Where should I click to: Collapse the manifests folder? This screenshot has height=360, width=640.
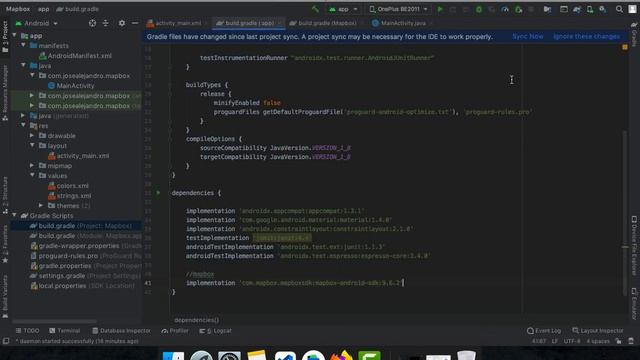click(24, 45)
